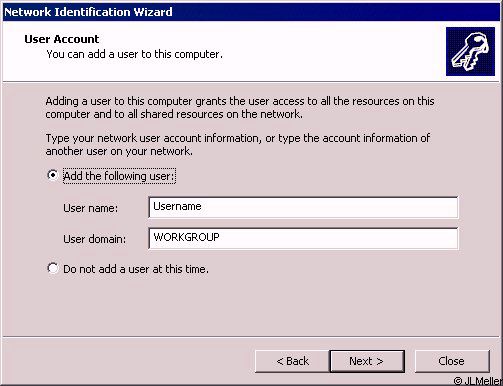The width and height of the screenshot is (503, 386).
Task: Click the 'User Account' bold heading
Action: [62, 39]
